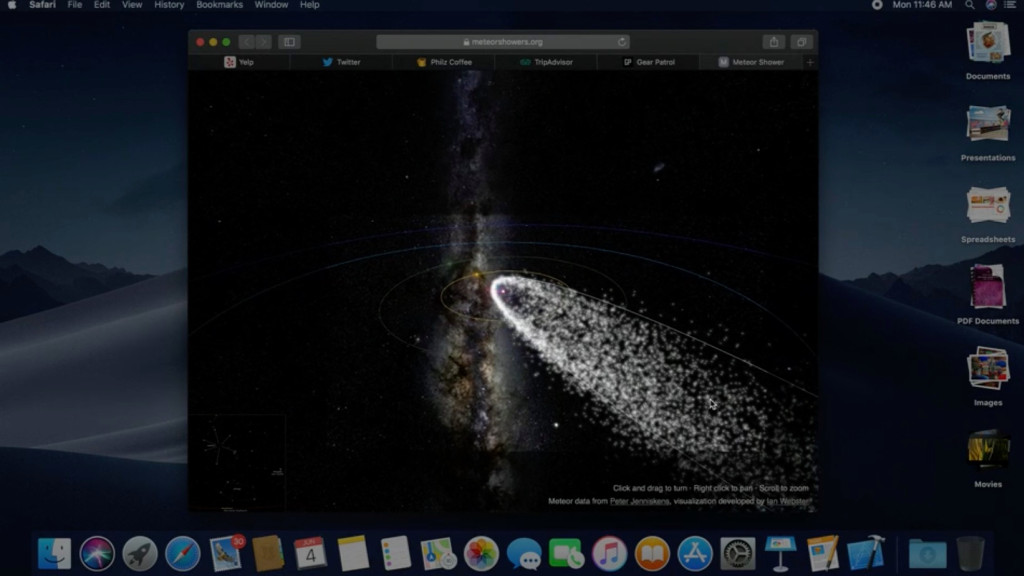Open Maps icon in Dock
The image size is (1024, 576).
[438, 553]
